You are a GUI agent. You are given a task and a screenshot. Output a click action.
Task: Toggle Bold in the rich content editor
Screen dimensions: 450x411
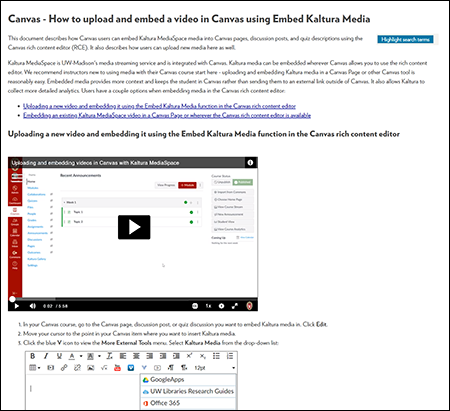point(32,356)
